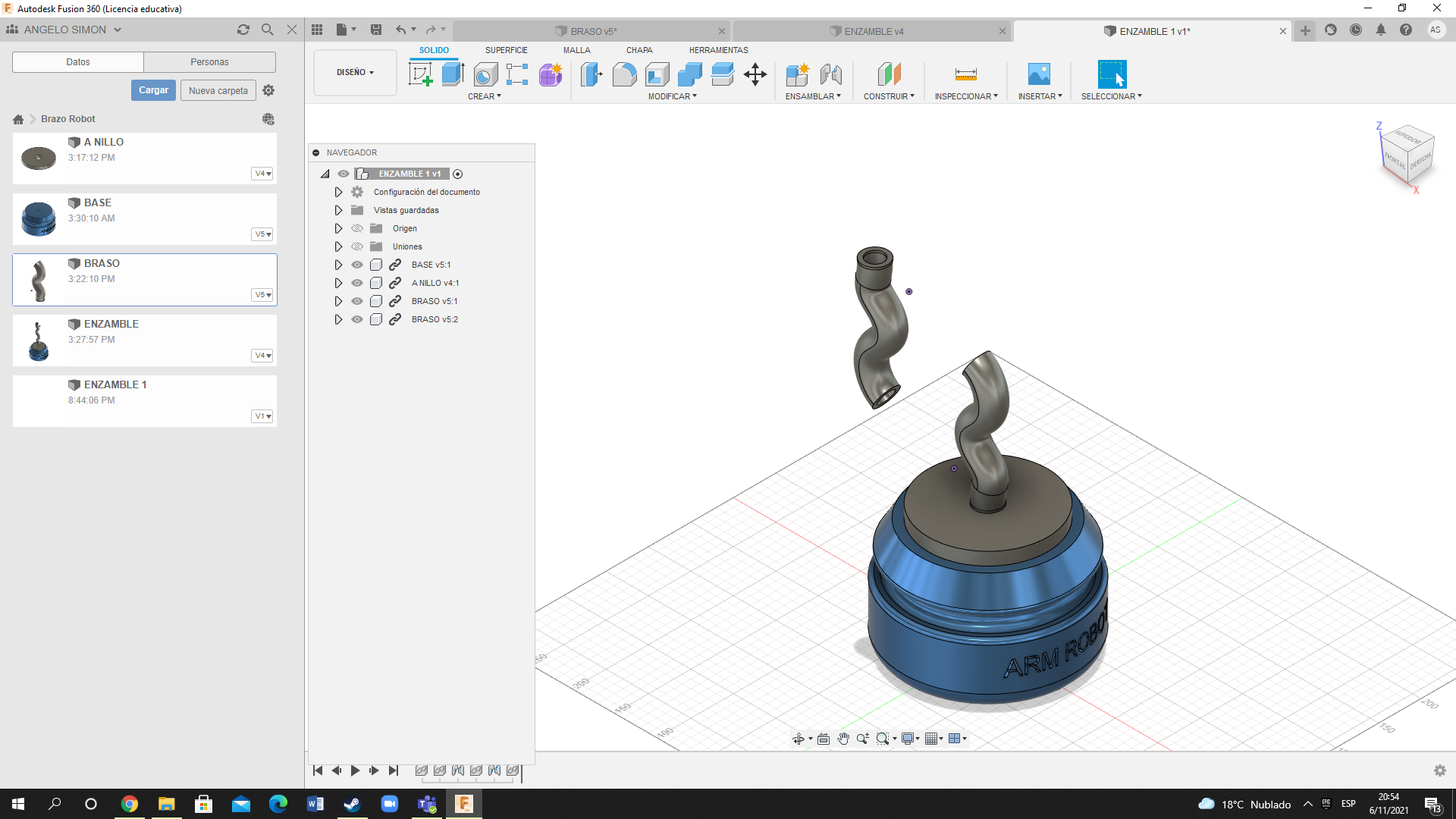Viewport: 1456px width, 819px height.
Task: Click the timeline play button
Action: pyautogui.click(x=355, y=770)
